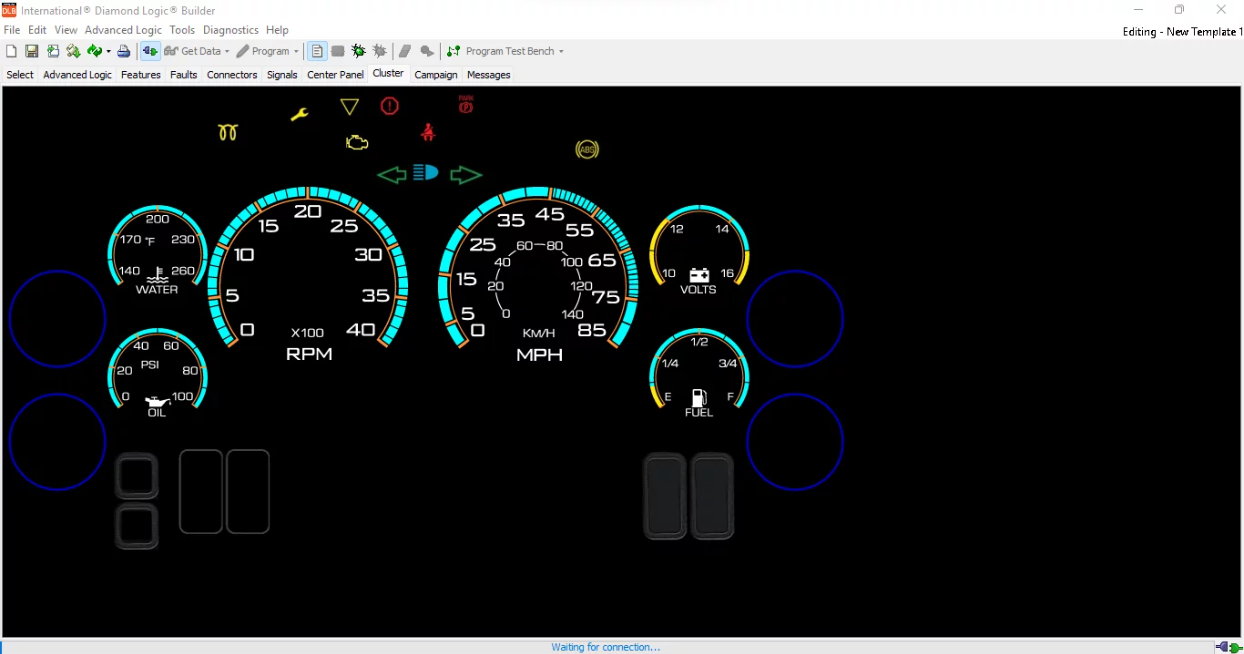
Task: Click the green debug bug toolbar icon
Action: pos(357,50)
